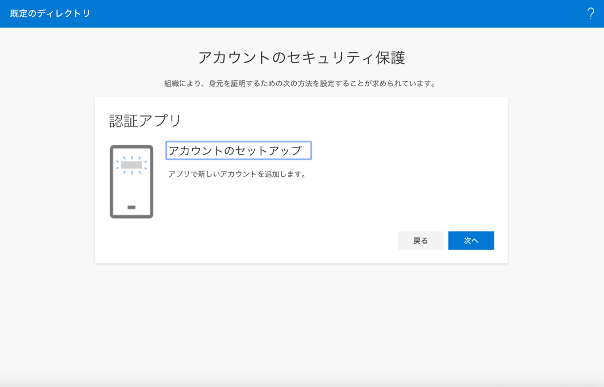Click the phone illustration icon
604x387 pixels.
(x=132, y=182)
